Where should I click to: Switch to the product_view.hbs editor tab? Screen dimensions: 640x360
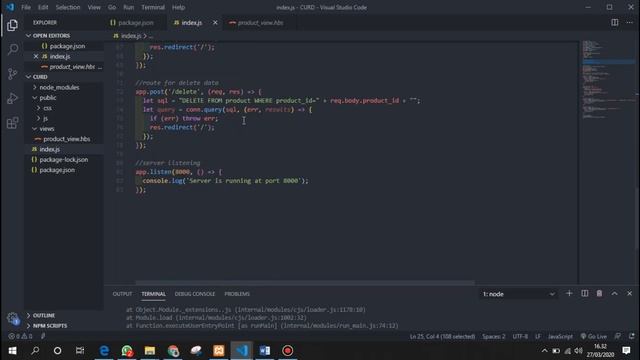260,23
